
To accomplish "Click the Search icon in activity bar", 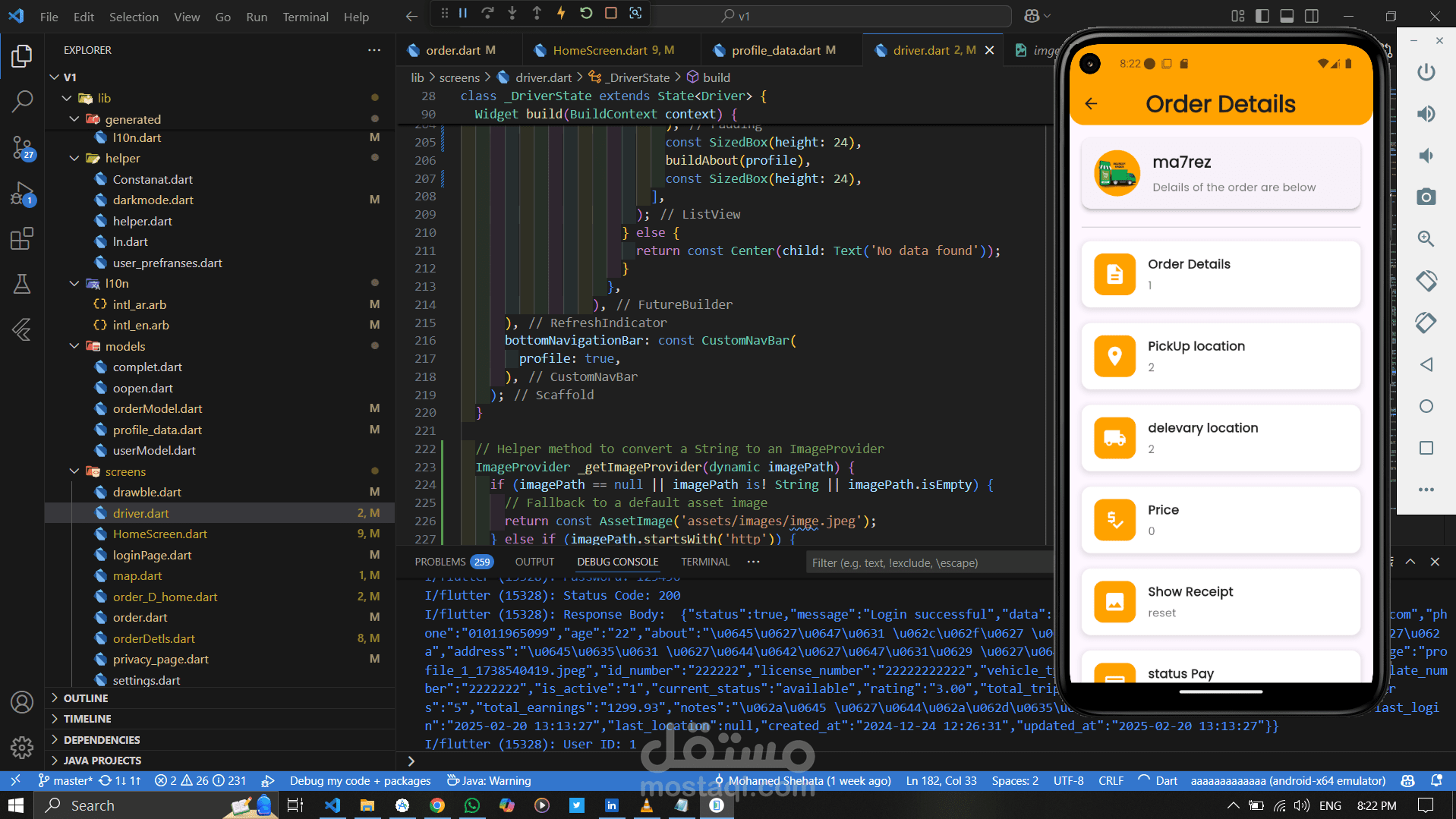I will tap(22, 101).
